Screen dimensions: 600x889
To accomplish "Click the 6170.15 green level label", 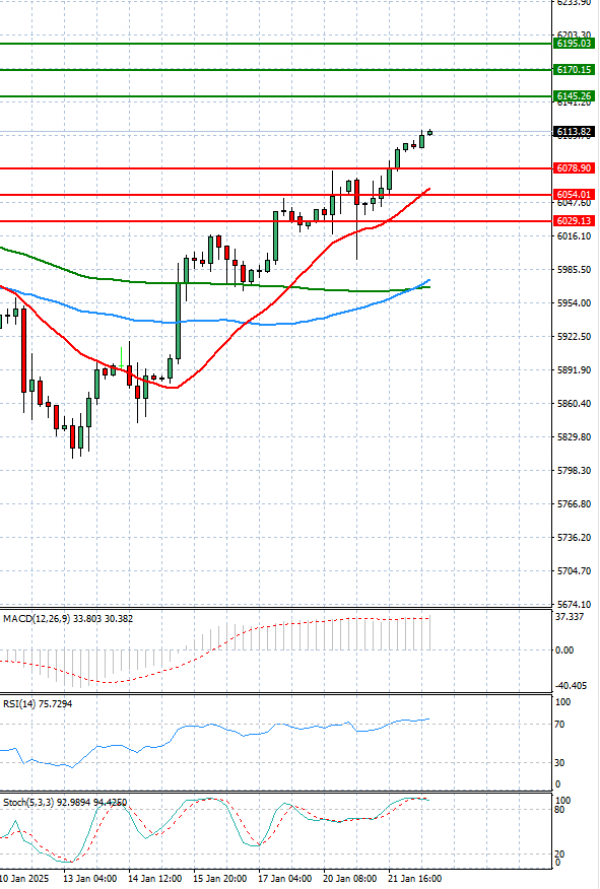I will (574, 70).
